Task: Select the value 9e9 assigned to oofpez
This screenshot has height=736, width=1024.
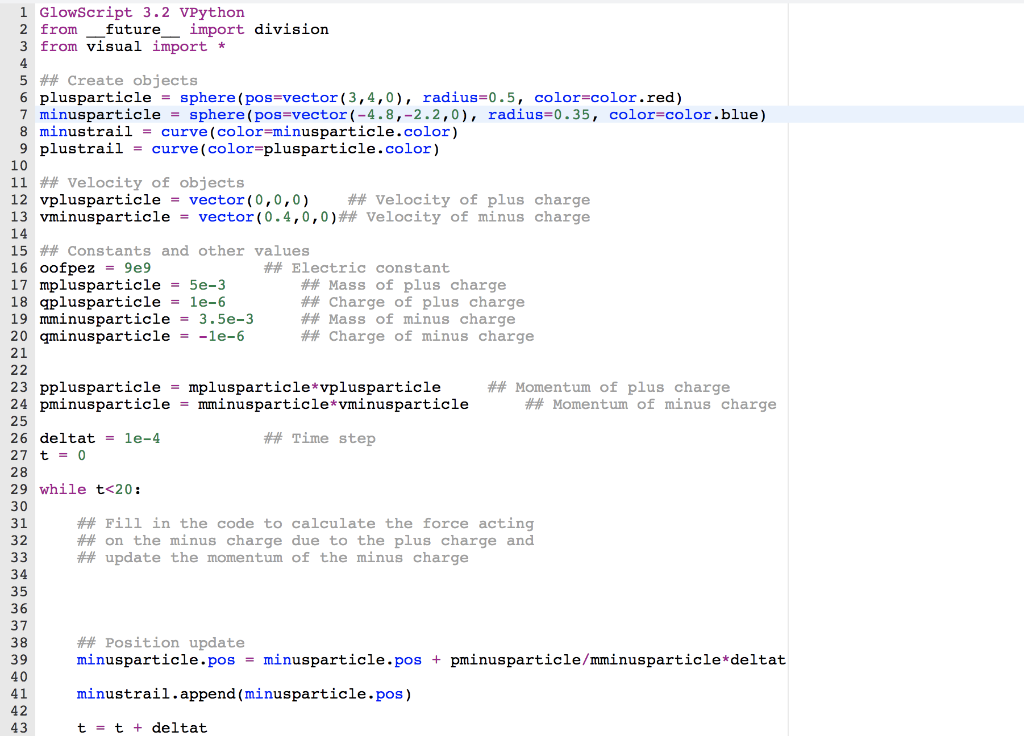Action: point(135,267)
